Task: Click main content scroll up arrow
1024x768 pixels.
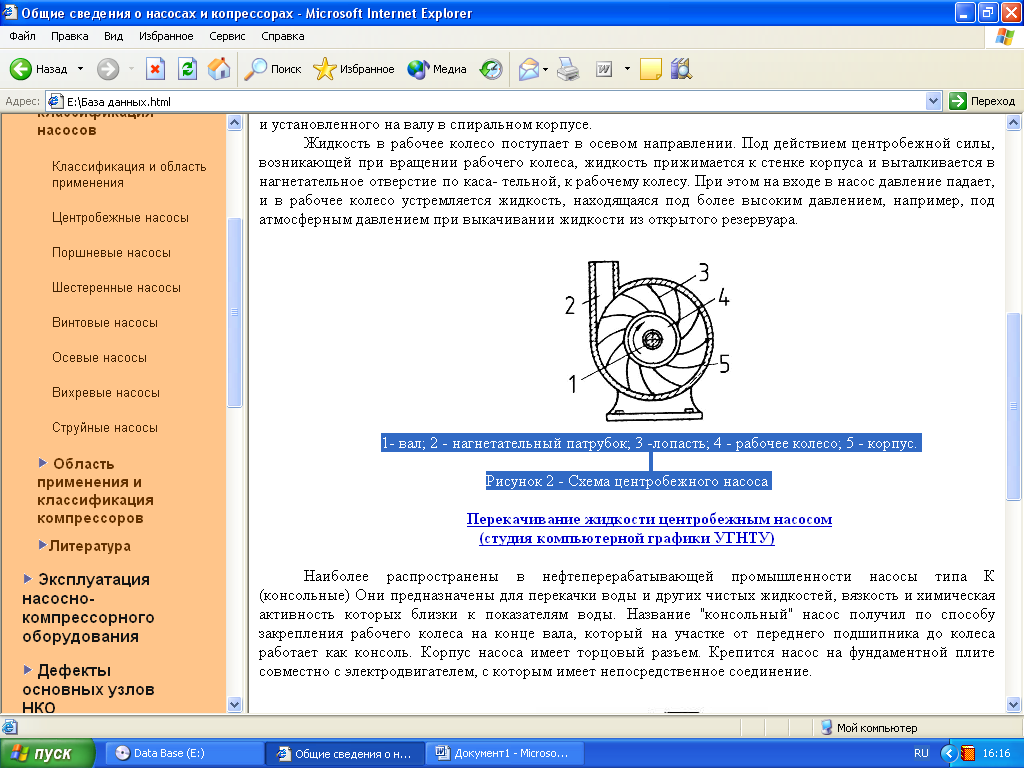Action: (x=1014, y=123)
